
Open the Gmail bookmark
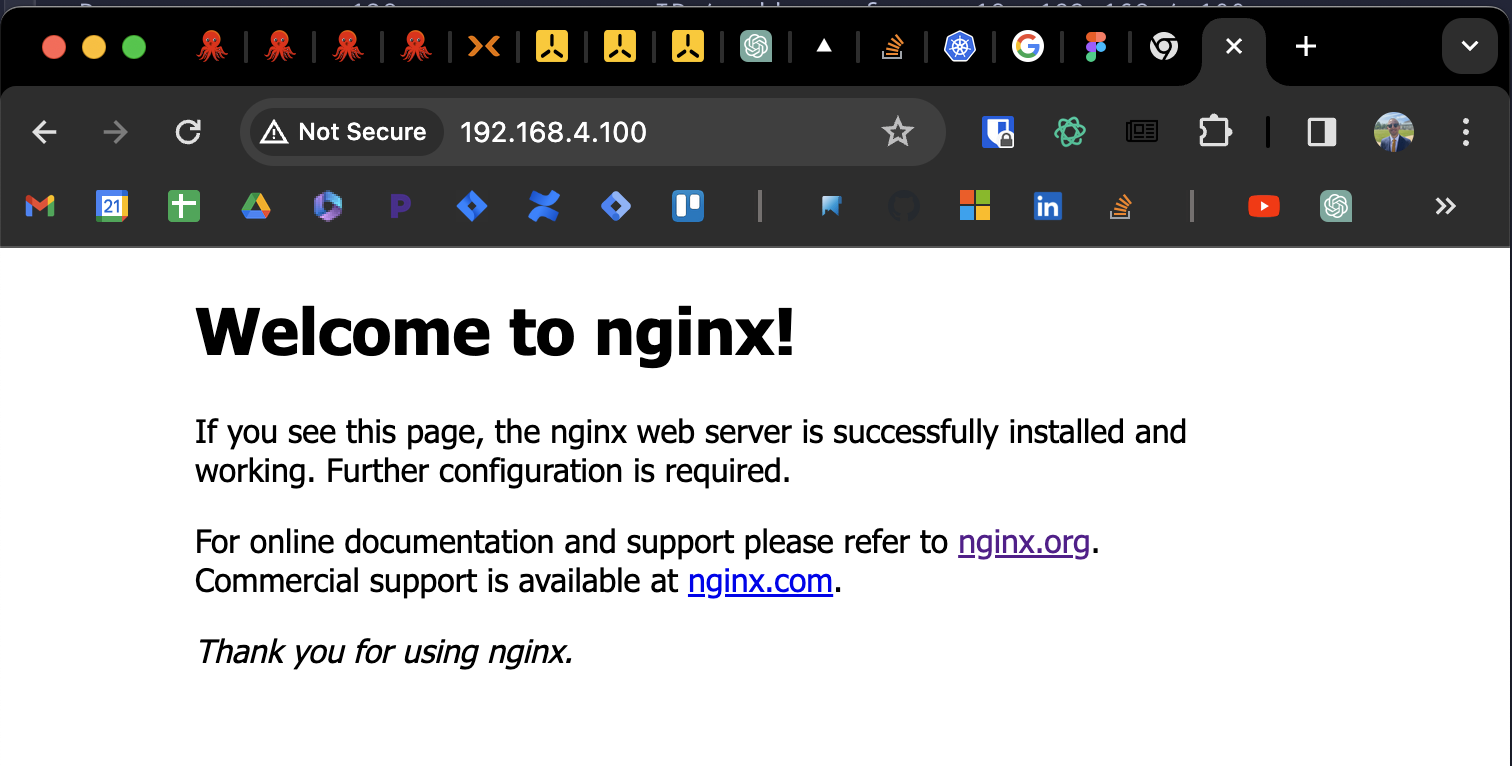[x=40, y=206]
